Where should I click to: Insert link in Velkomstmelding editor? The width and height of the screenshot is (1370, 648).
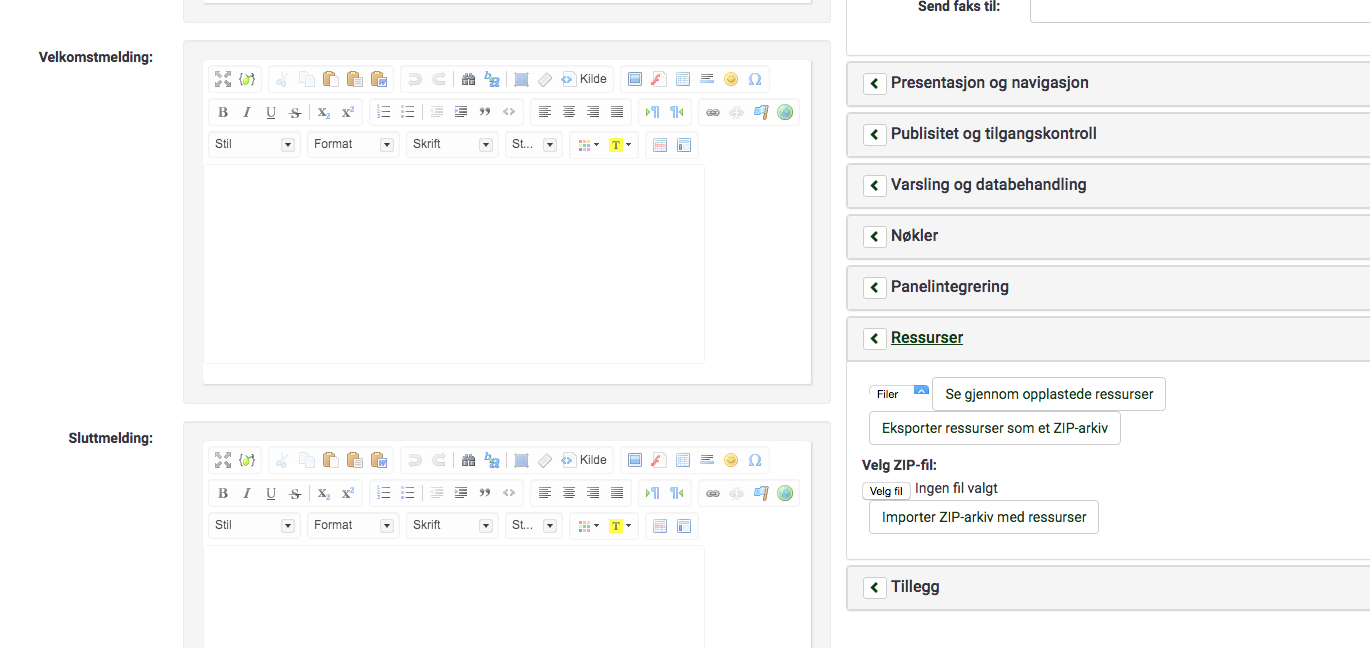(x=713, y=112)
